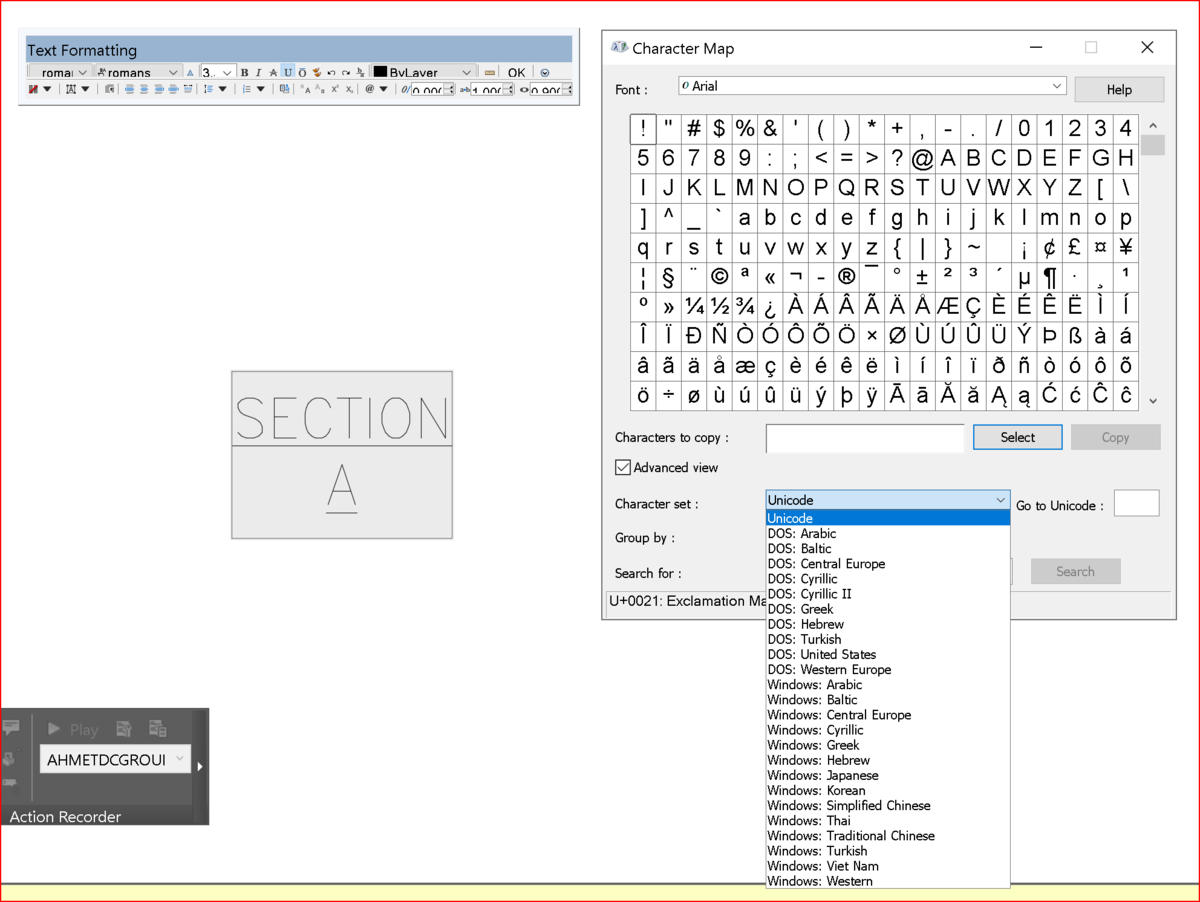
Task: Click the Characters to copy input field
Action: click(862, 438)
